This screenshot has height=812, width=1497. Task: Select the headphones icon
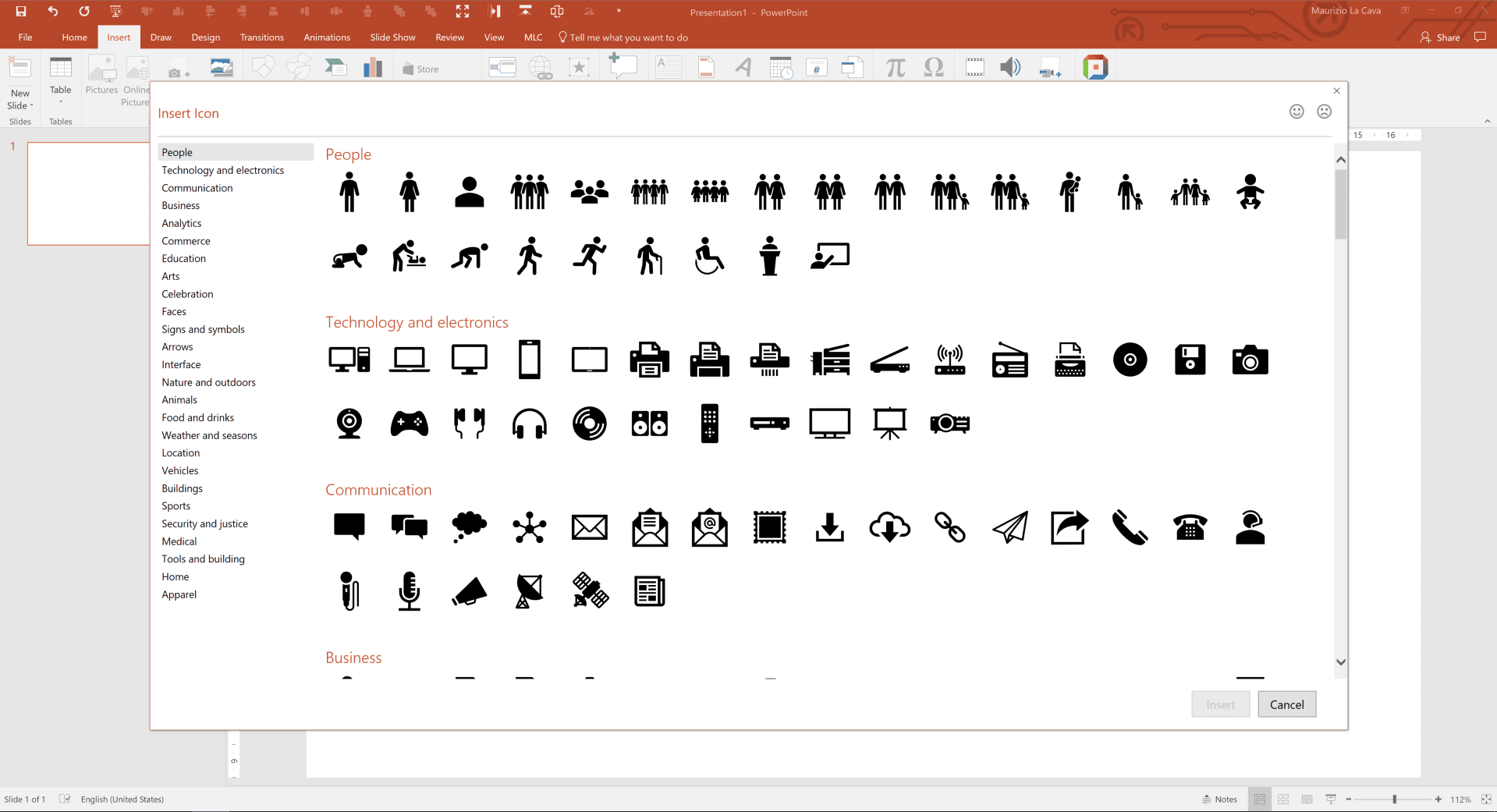(529, 423)
